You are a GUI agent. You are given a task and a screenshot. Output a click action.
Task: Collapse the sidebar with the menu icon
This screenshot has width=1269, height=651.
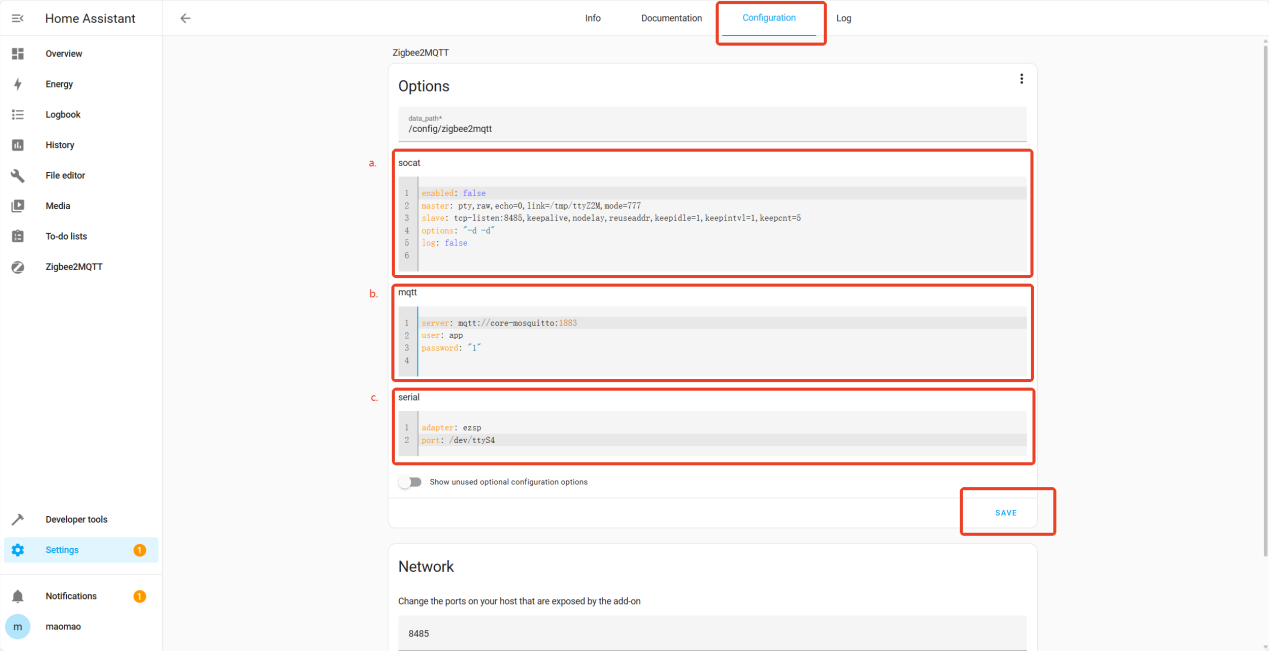tap(17, 18)
